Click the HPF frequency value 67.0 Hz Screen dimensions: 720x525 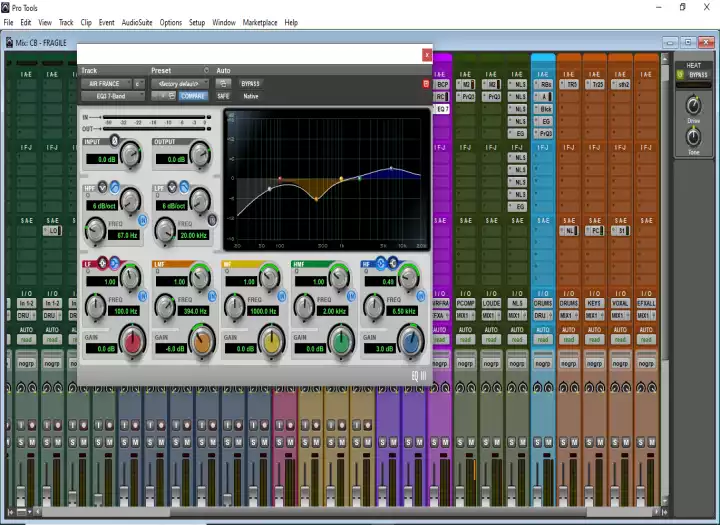pos(126,235)
